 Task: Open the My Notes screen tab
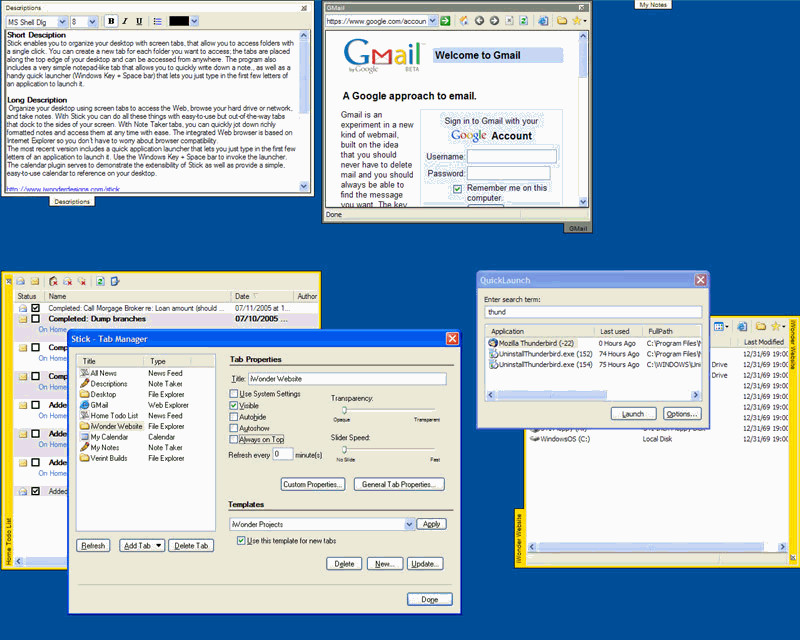(653, 5)
